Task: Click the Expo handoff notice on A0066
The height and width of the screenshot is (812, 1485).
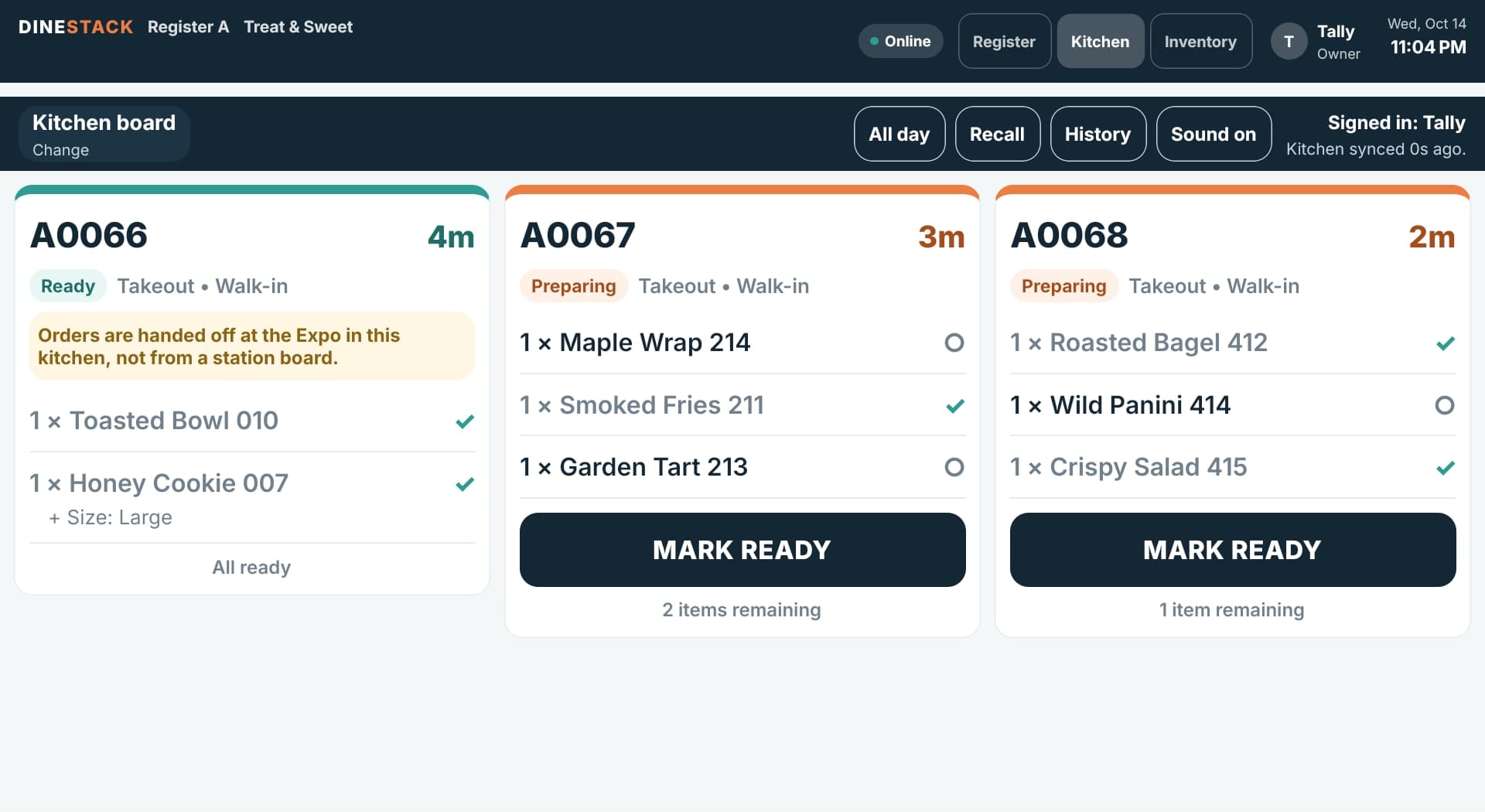Action: [x=251, y=346]
